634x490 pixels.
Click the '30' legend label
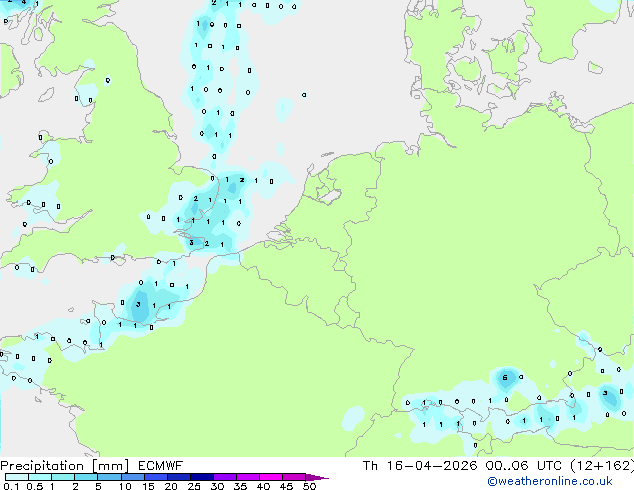[217, 486]
